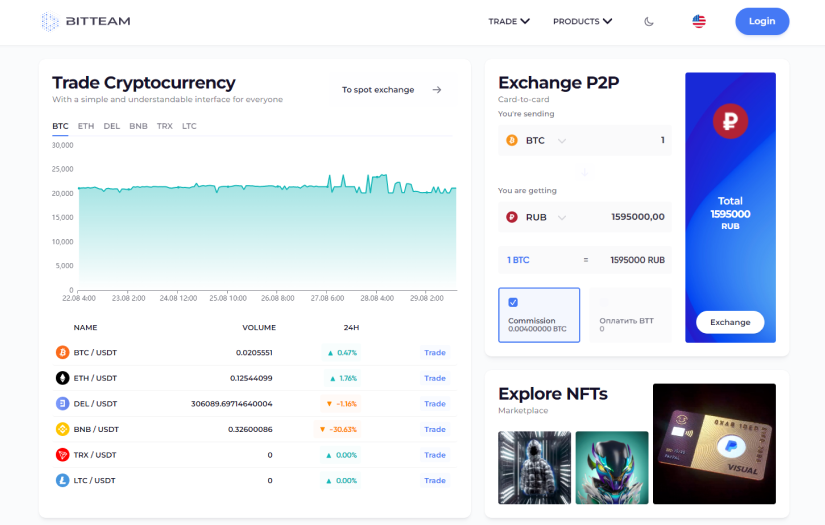Click Trade for BNB / USDT
Viewport: 825px width, 525px height.
click(x=435, y=429)
